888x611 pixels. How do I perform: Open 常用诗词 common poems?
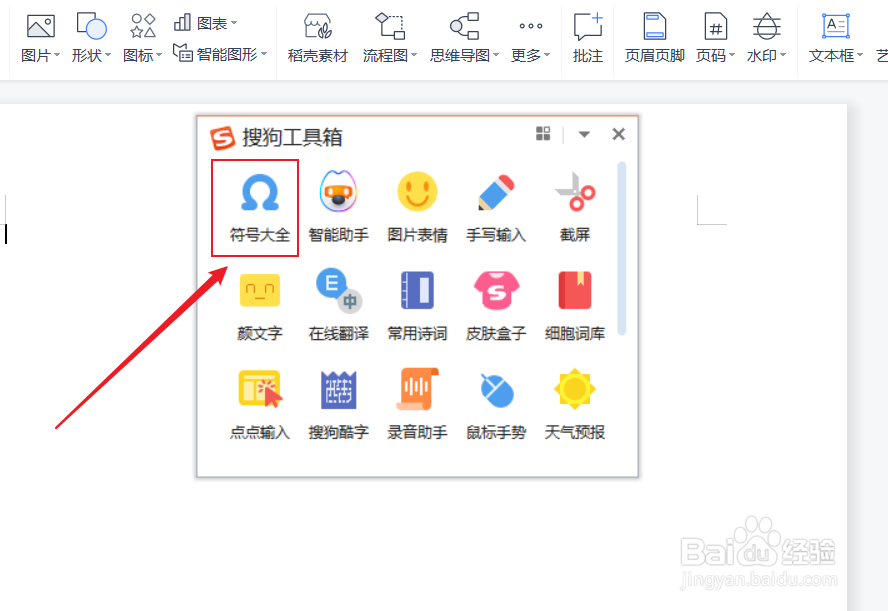click(x=417, y=306)
